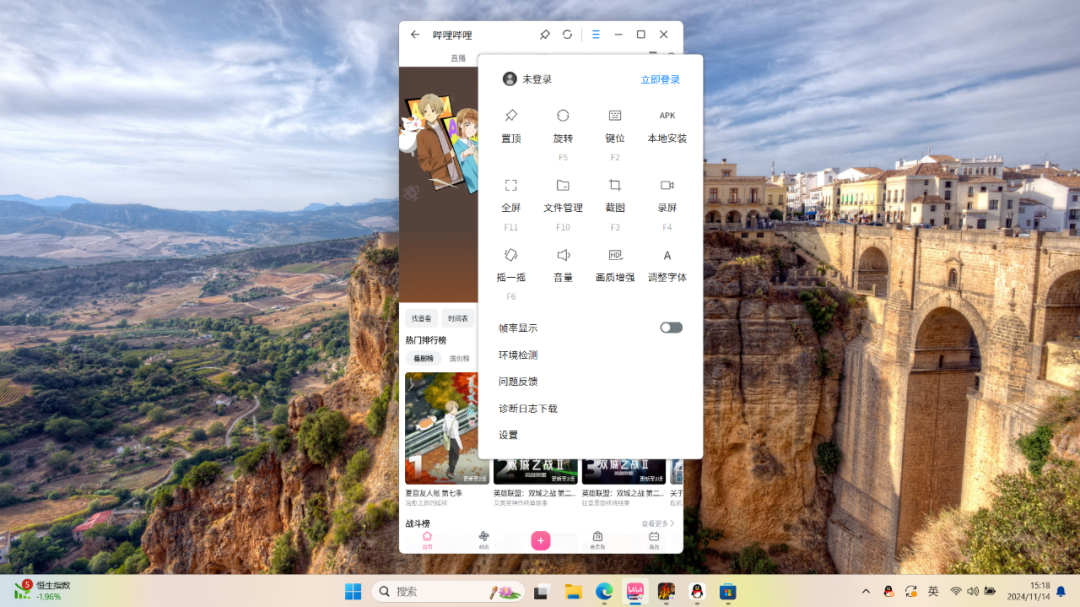Click the 未登录 user avatar
Screen dimensions: 1080x607
pyautogui.click(x=510, y=79)
